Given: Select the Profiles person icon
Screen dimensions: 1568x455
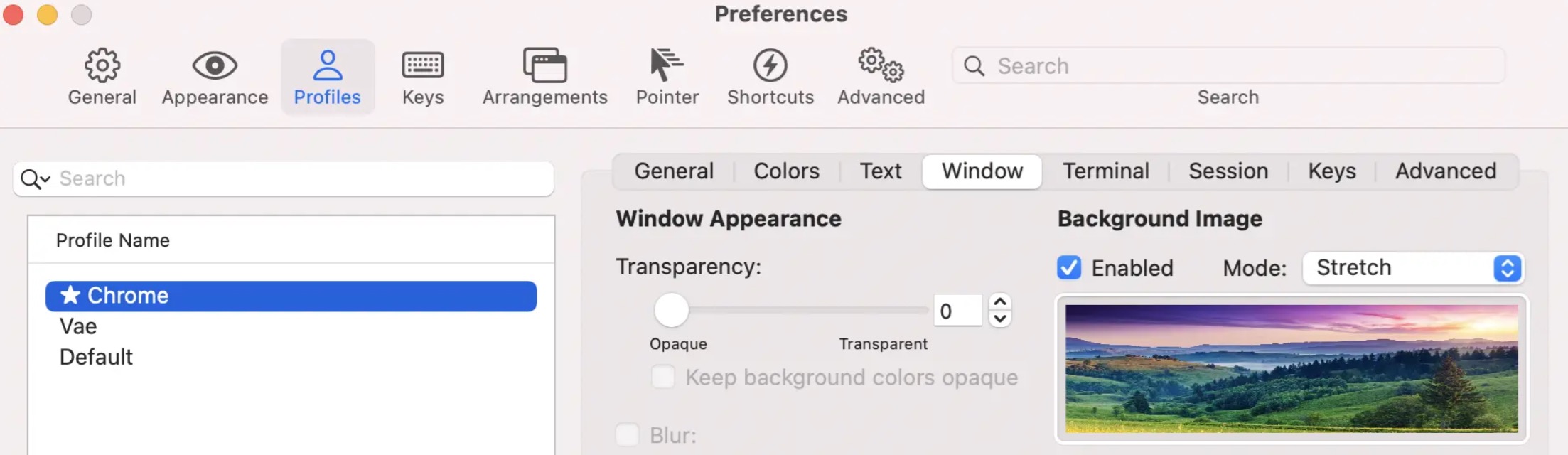Looking at the screenshot, I should (328, 66).
